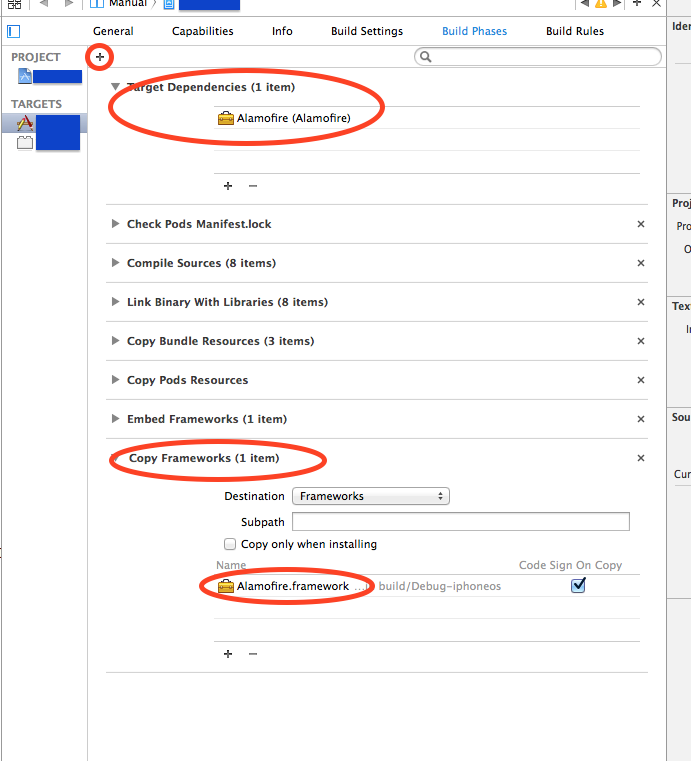Click the Name column header
The image size is (691, 761).
[231, 565]
